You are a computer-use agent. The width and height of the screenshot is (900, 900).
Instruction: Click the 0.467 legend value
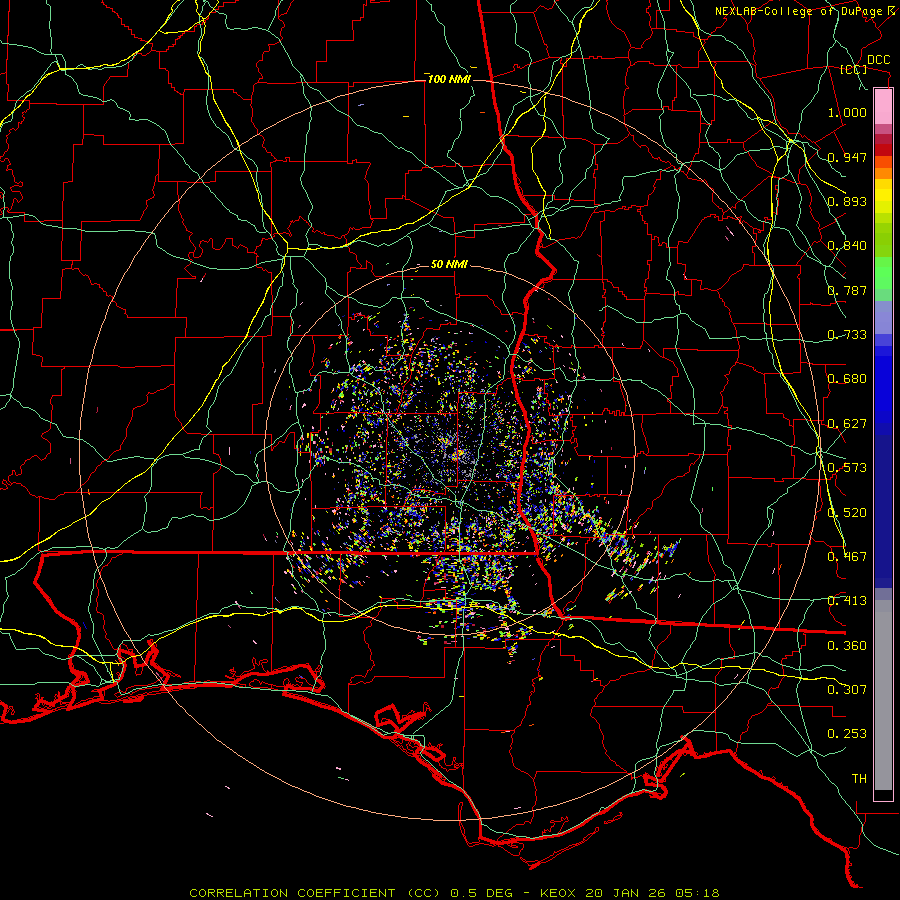(x=847, y=557)
